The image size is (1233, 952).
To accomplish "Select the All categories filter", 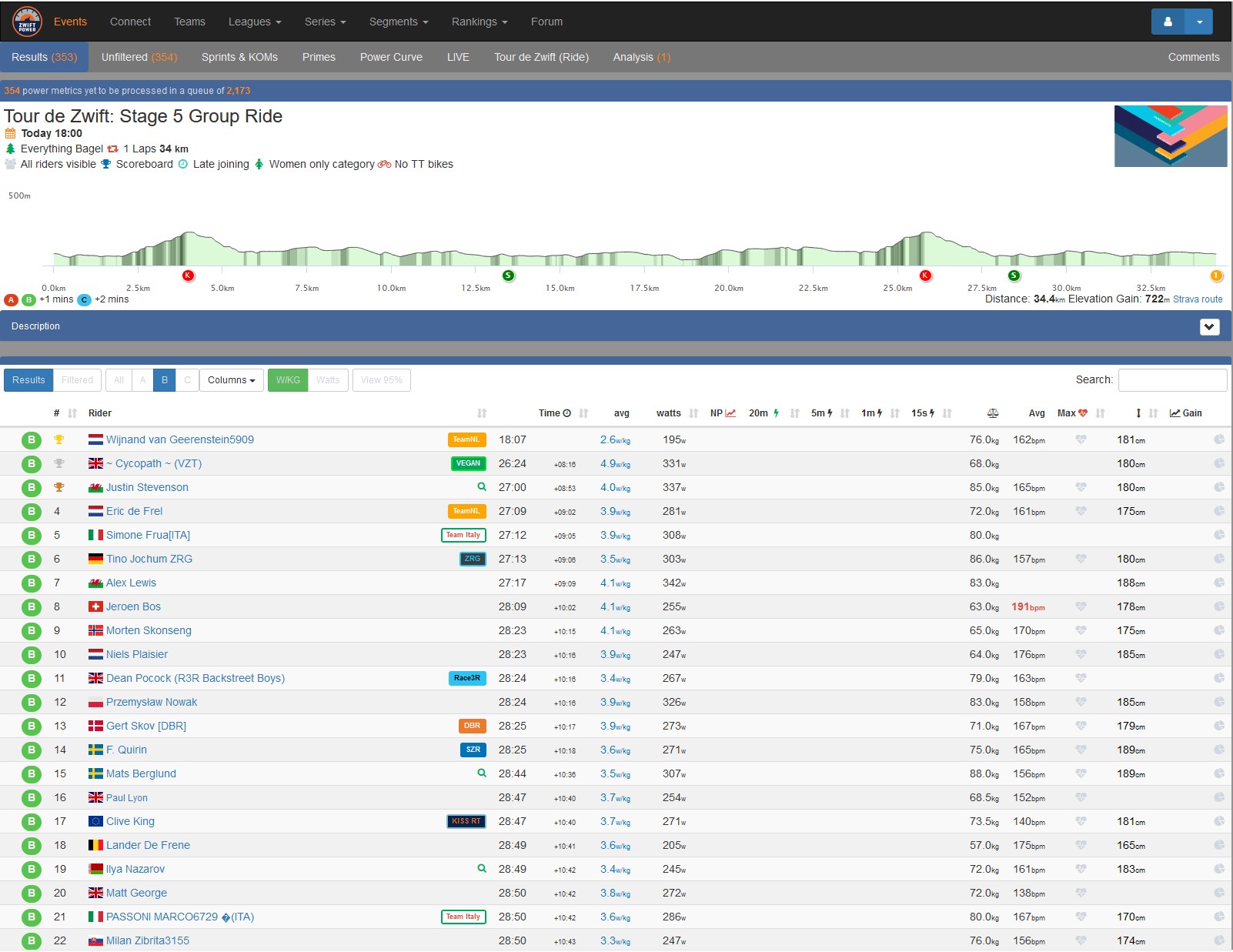I will coord(119,380).
